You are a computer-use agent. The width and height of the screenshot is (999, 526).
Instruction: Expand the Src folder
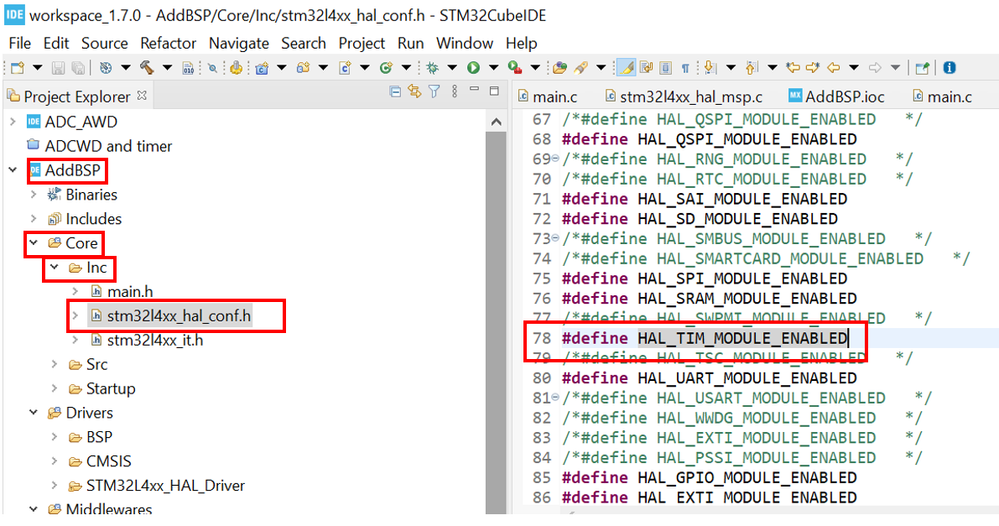tap(54, 365)
